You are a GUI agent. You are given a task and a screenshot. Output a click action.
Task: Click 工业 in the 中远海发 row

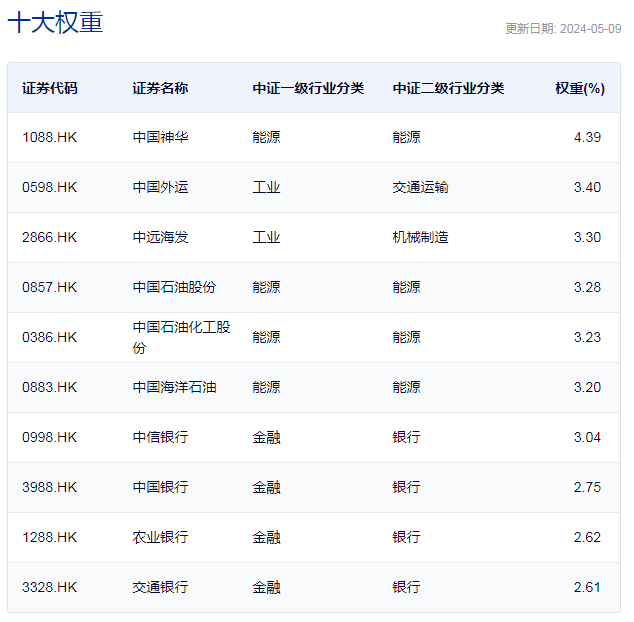click(x=266, y=237)
